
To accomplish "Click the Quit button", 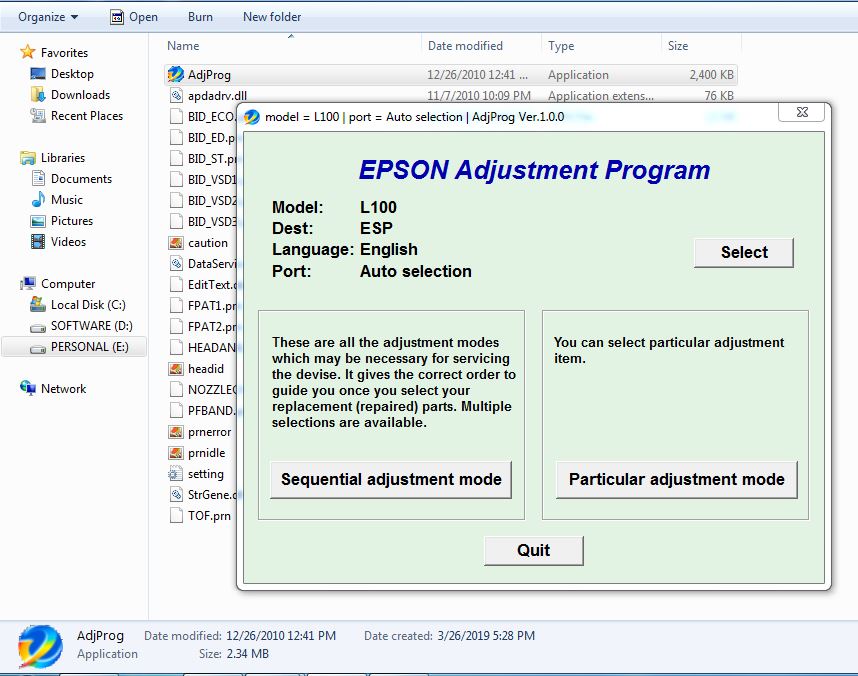I will [x=534, y=550].
